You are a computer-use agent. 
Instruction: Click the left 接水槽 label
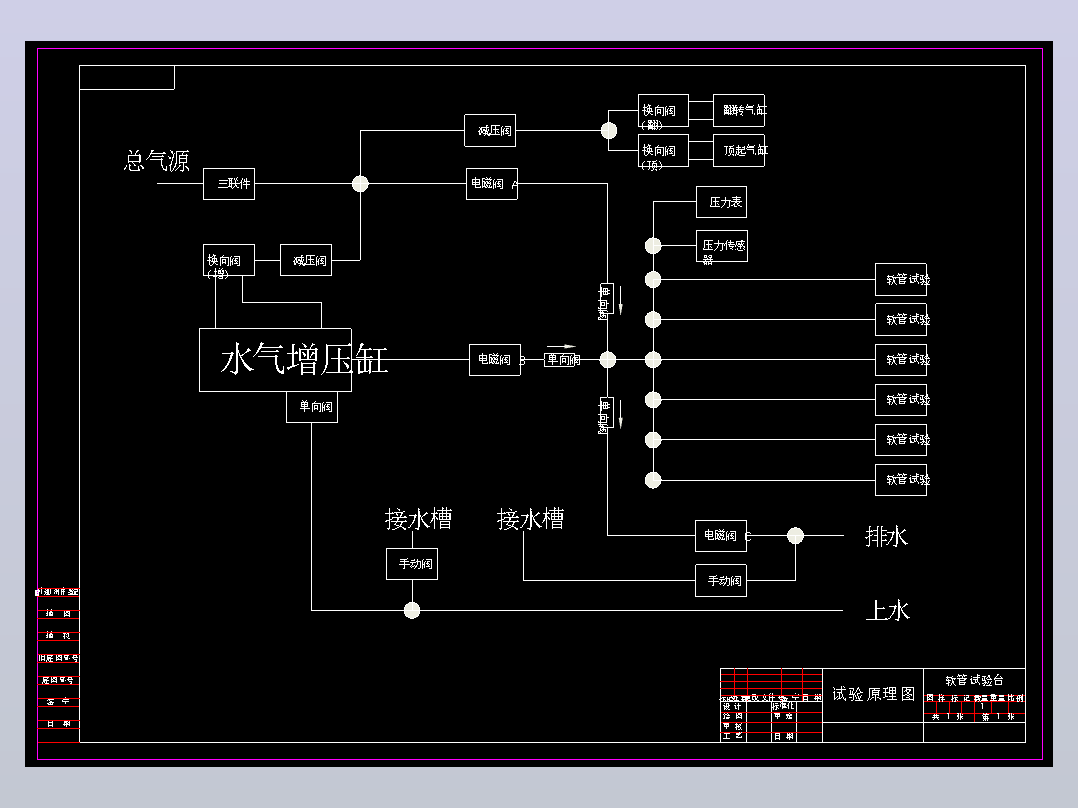pyautogui.click(x=419, y=519)
